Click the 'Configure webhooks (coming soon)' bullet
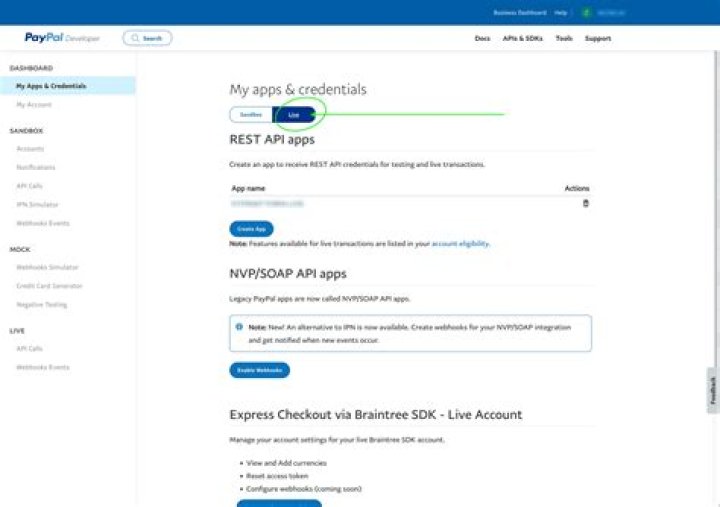Viewport: 720px width, 507px height. tap(304, 489)
